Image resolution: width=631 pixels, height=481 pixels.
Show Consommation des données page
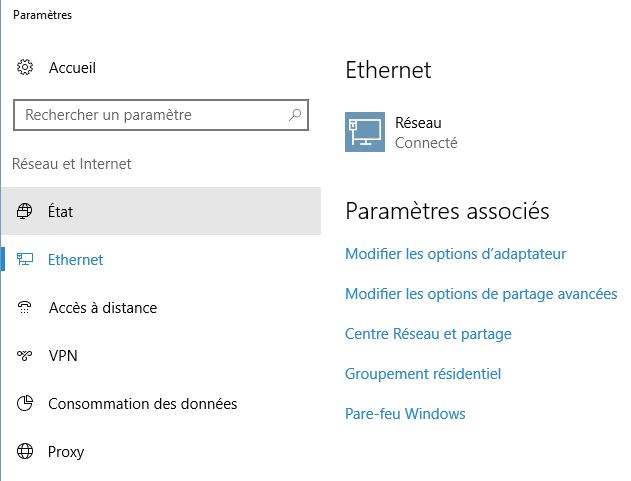tap(143, 404)
